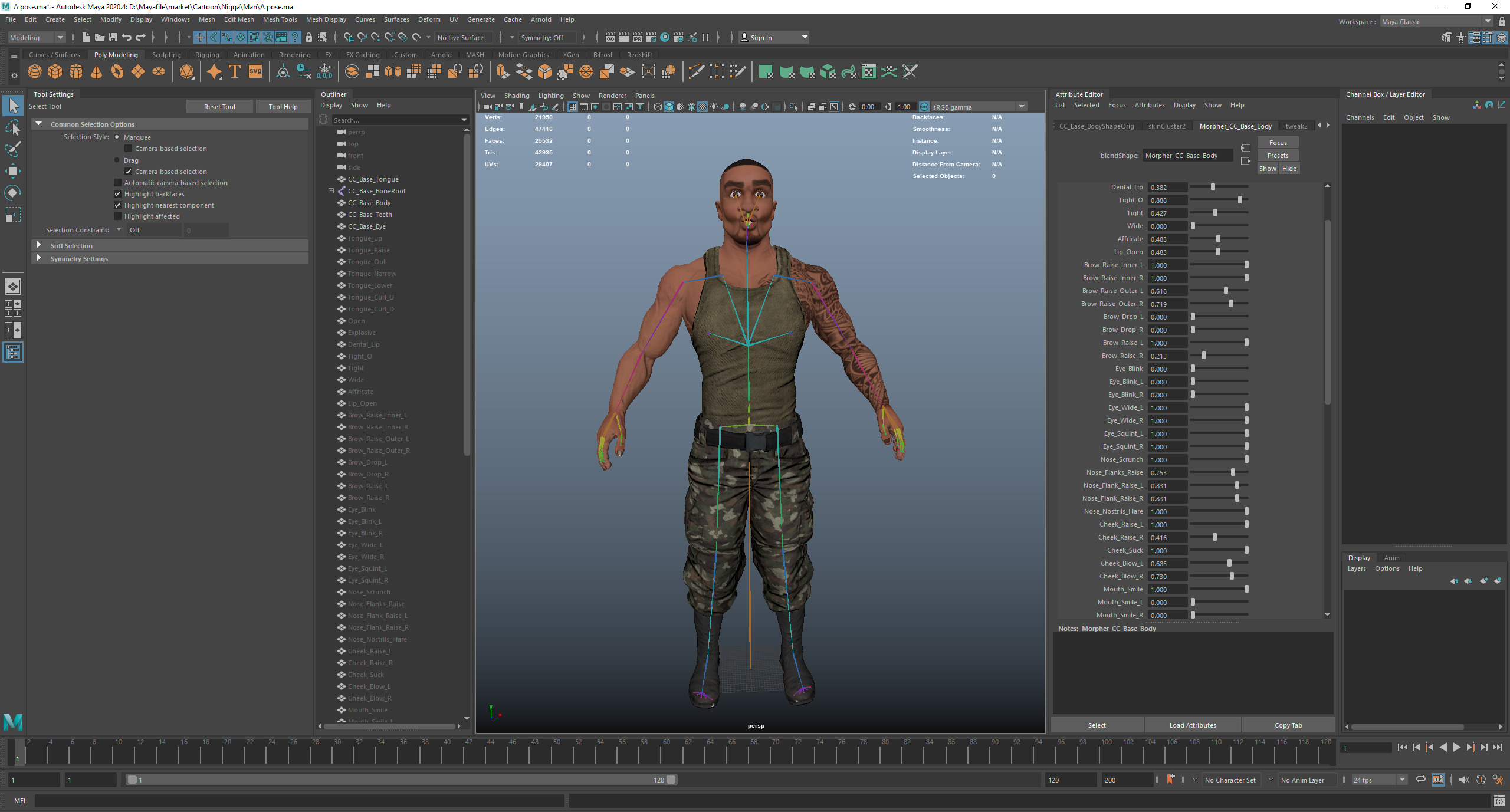
Task: Click the Paint Selection tool icon
Action: 13,149
